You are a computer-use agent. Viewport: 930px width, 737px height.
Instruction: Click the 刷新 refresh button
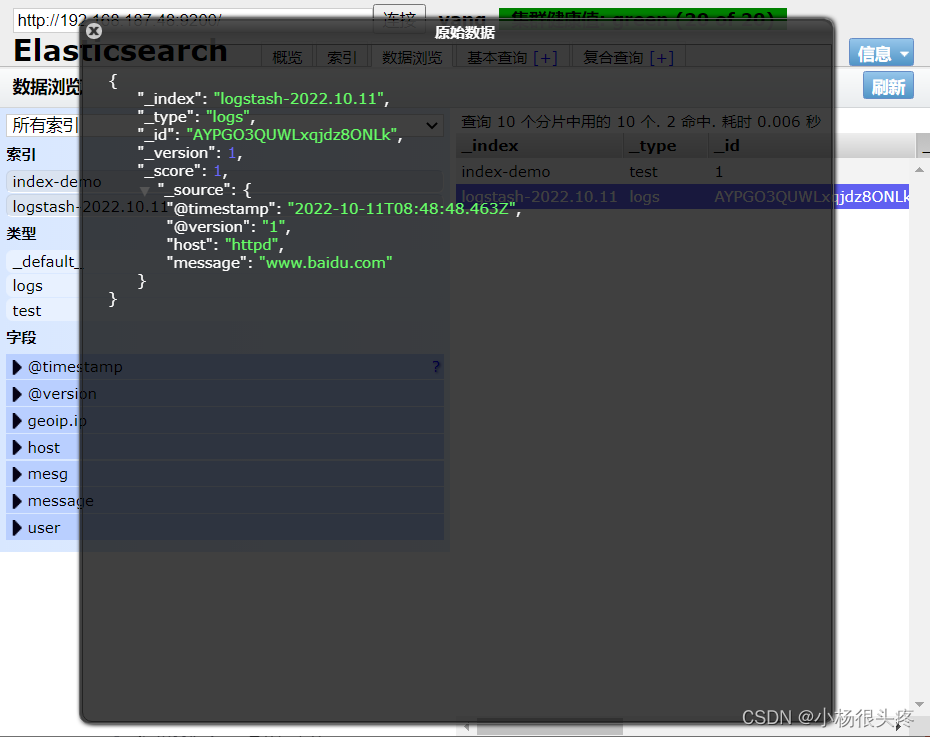tap(888, 87)
